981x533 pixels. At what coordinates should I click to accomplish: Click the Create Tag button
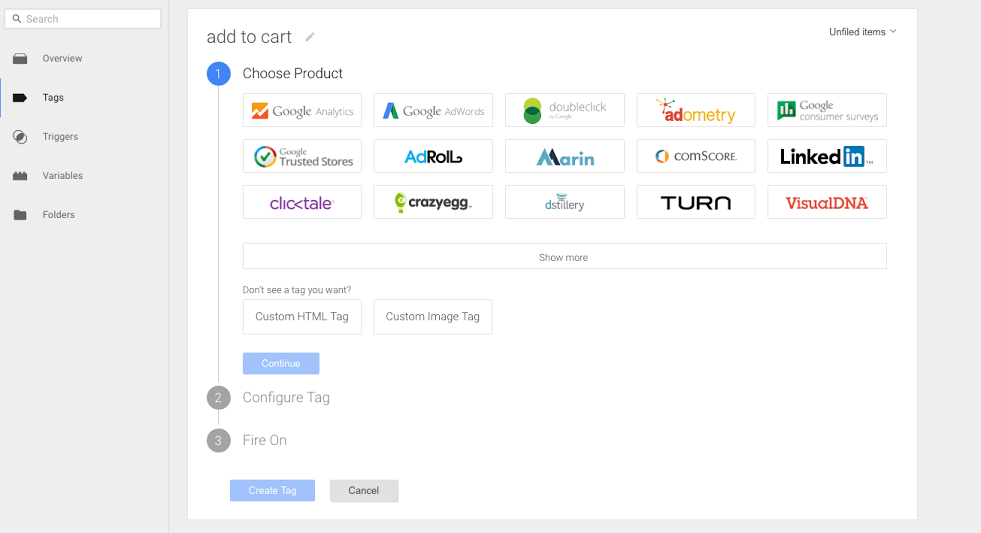click(272, 490)
